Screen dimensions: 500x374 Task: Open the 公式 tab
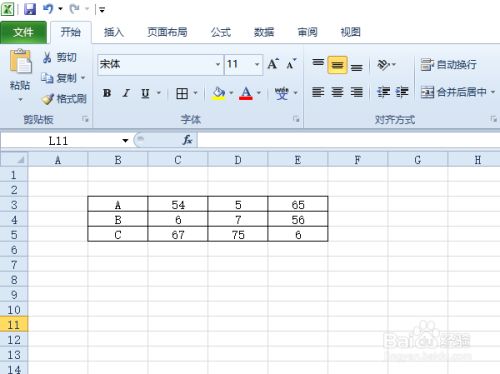click(x=221, y=32)
